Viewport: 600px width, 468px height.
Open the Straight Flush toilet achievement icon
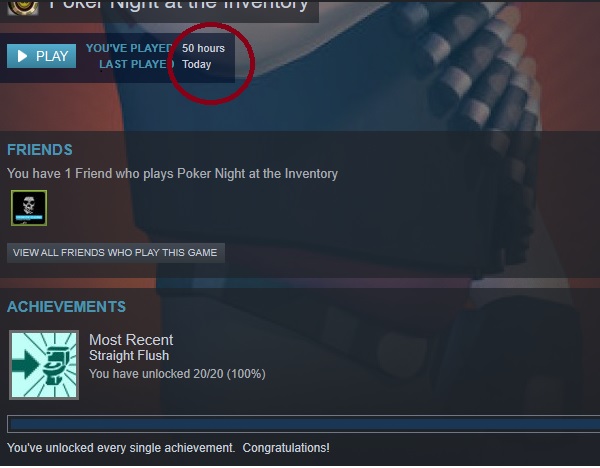[x=44, y=365]
